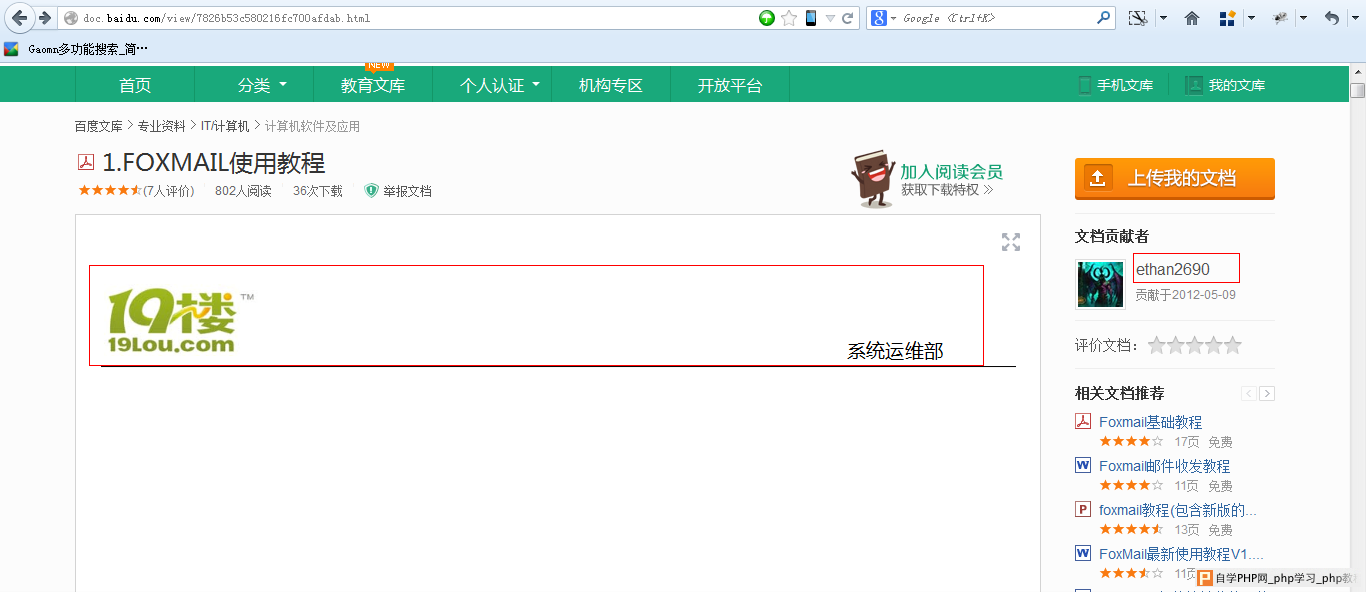Go to the browser home page
Image resolution: width=1366 pixels, height=592 pixels.
pos(1192,18)
